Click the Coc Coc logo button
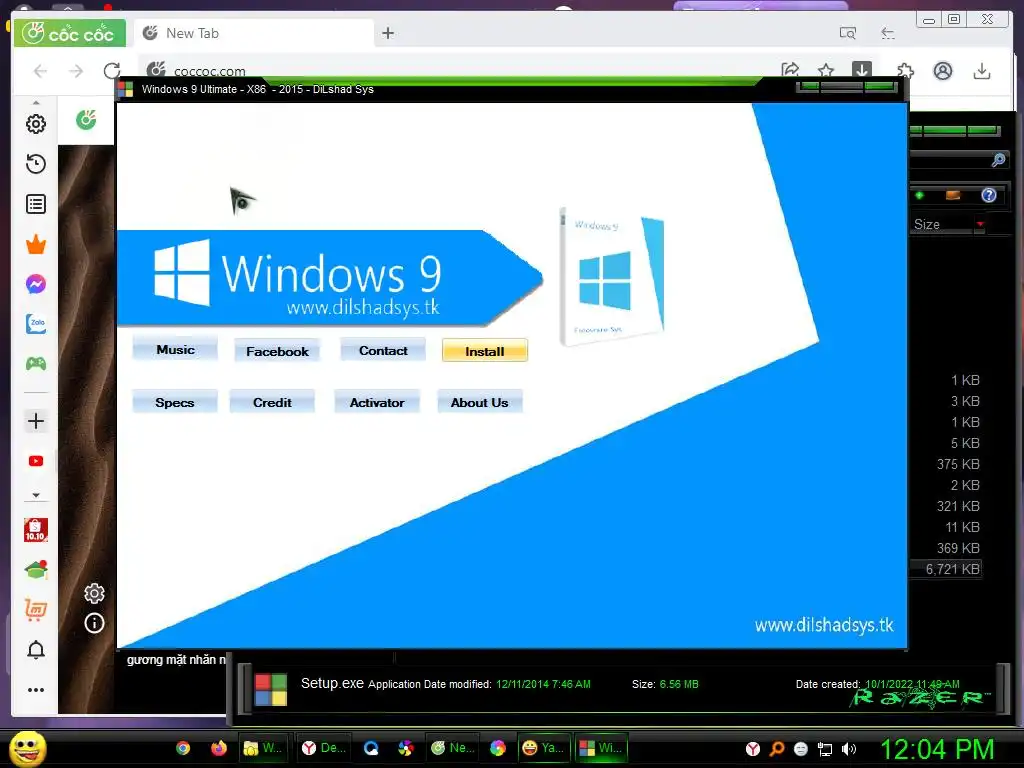 (69, 33)
